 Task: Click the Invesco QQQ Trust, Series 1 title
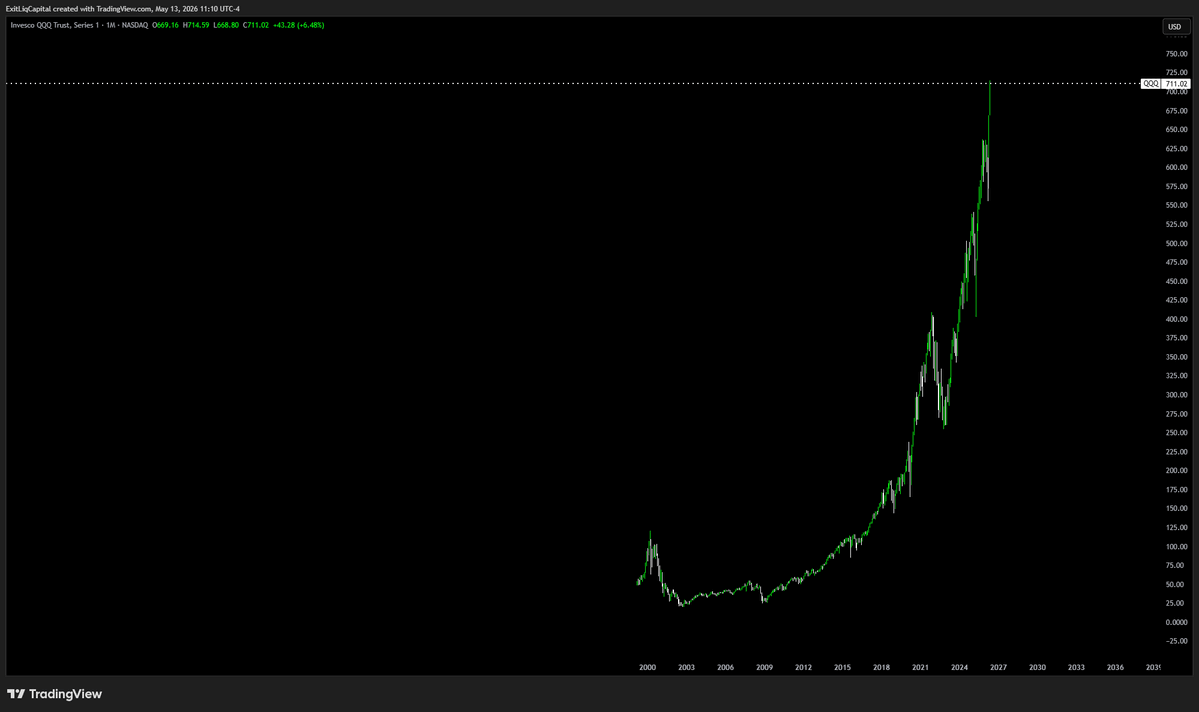pyautogui.click(x=54, y=25)
